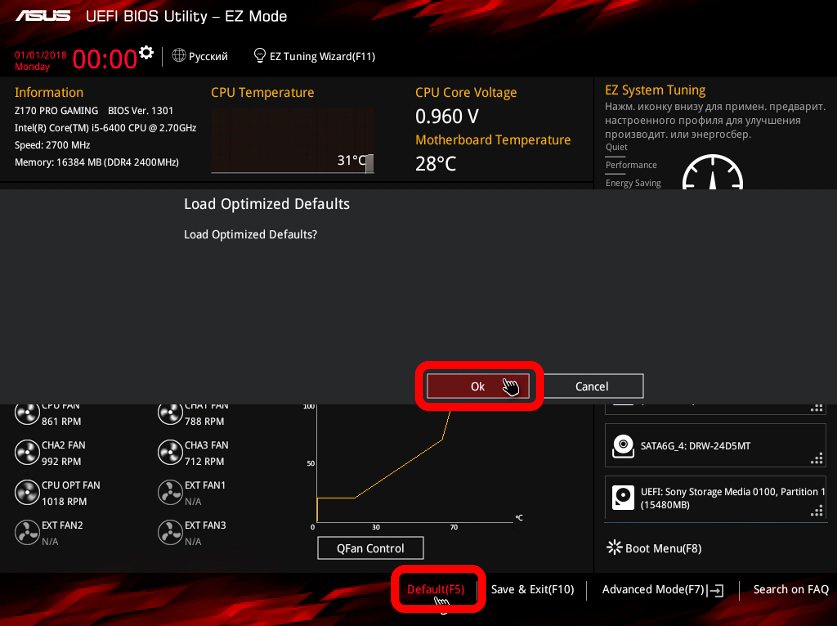837x626 pixels.
Task: Click the CPU FAN icon
Action: [x=27, y=413]
